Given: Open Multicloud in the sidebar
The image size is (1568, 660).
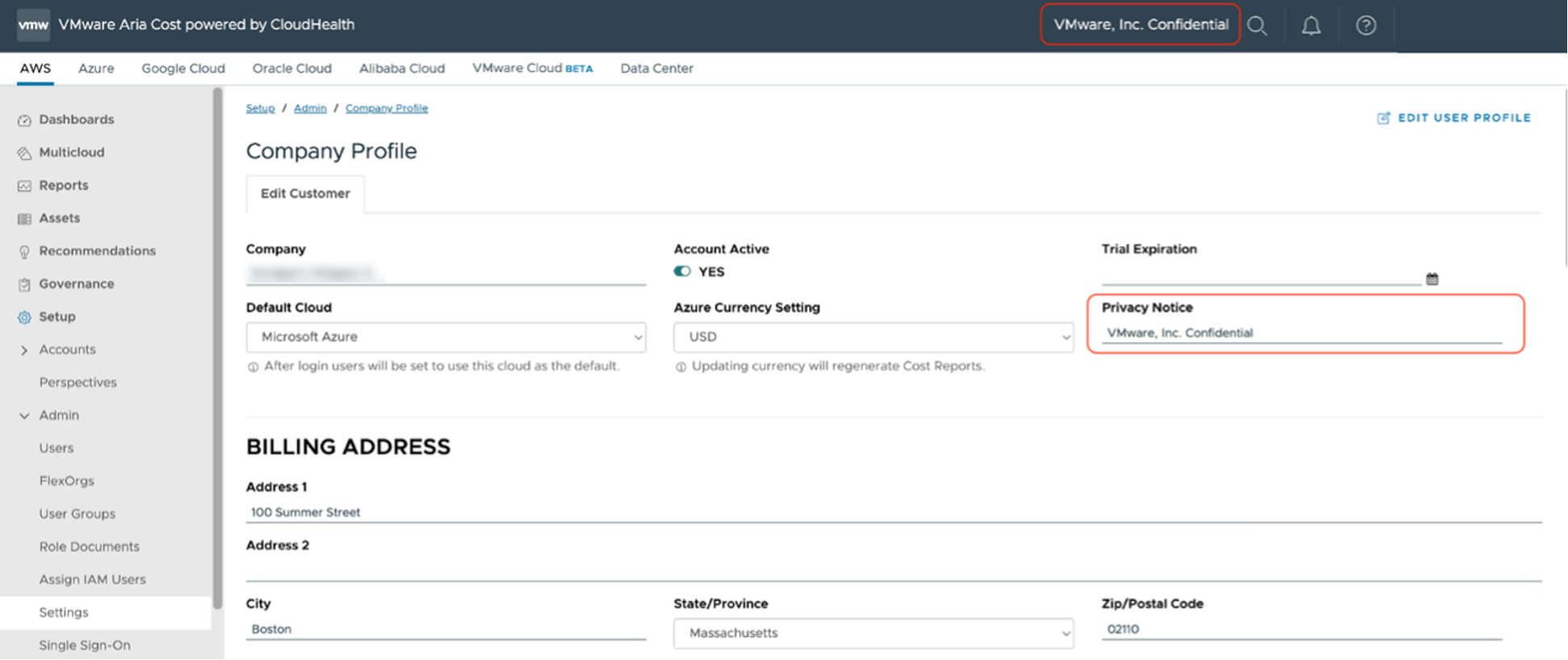Looking at the screenshot, I should coord(72,152).
